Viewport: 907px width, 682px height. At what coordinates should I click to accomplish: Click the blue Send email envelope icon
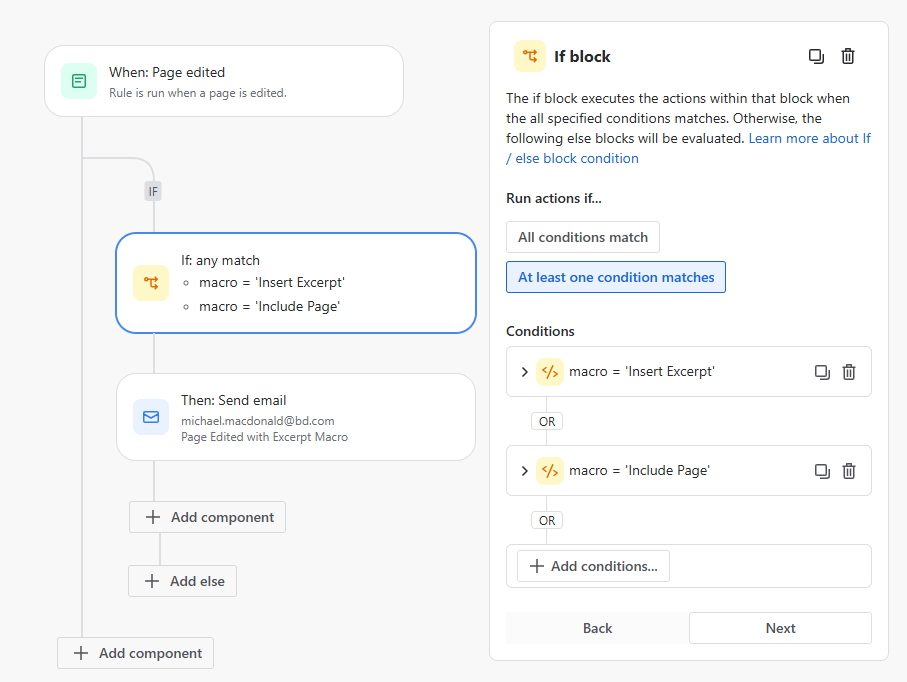click(x=151, y=417)
